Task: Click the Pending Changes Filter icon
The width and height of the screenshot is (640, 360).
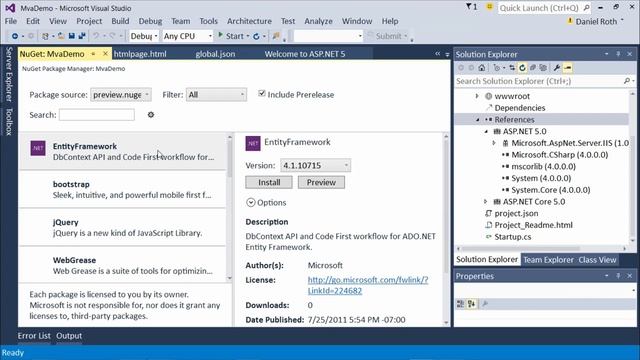Action: (497, 68)
